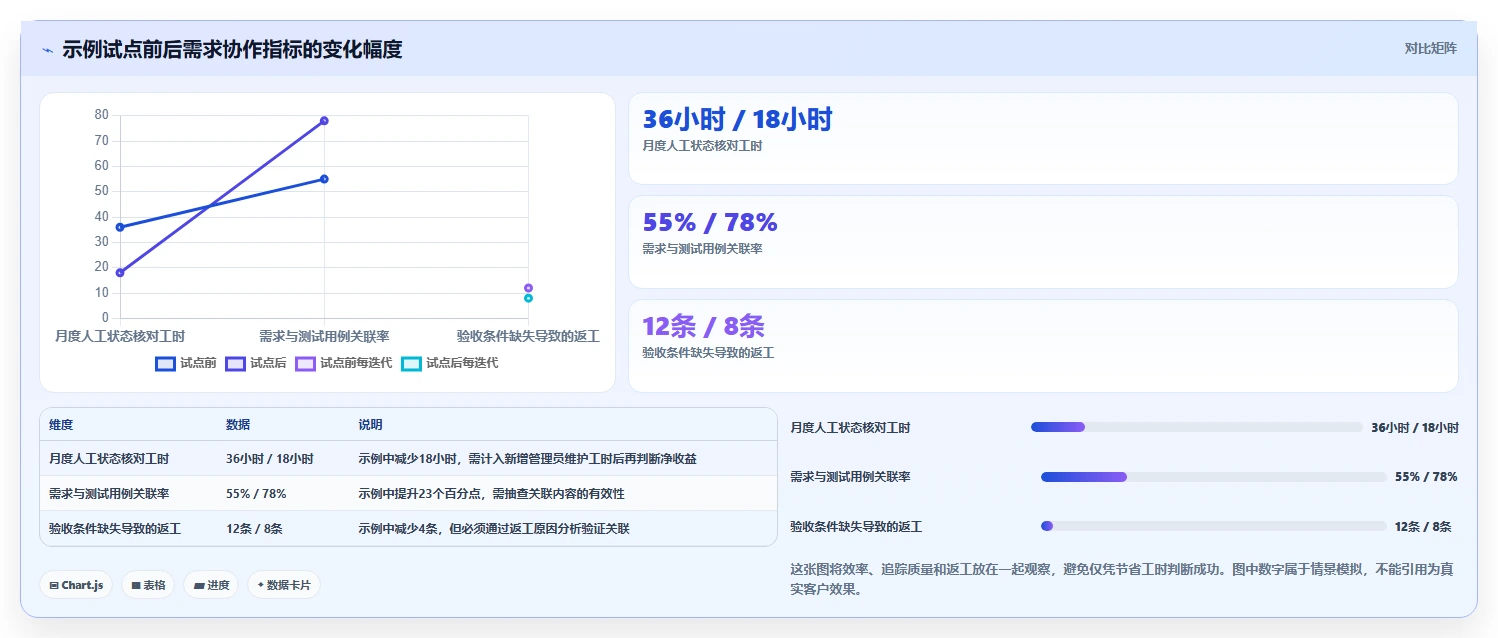
Task: Click the note starting 示例中提升23个百分点
Action: point(492,494)
